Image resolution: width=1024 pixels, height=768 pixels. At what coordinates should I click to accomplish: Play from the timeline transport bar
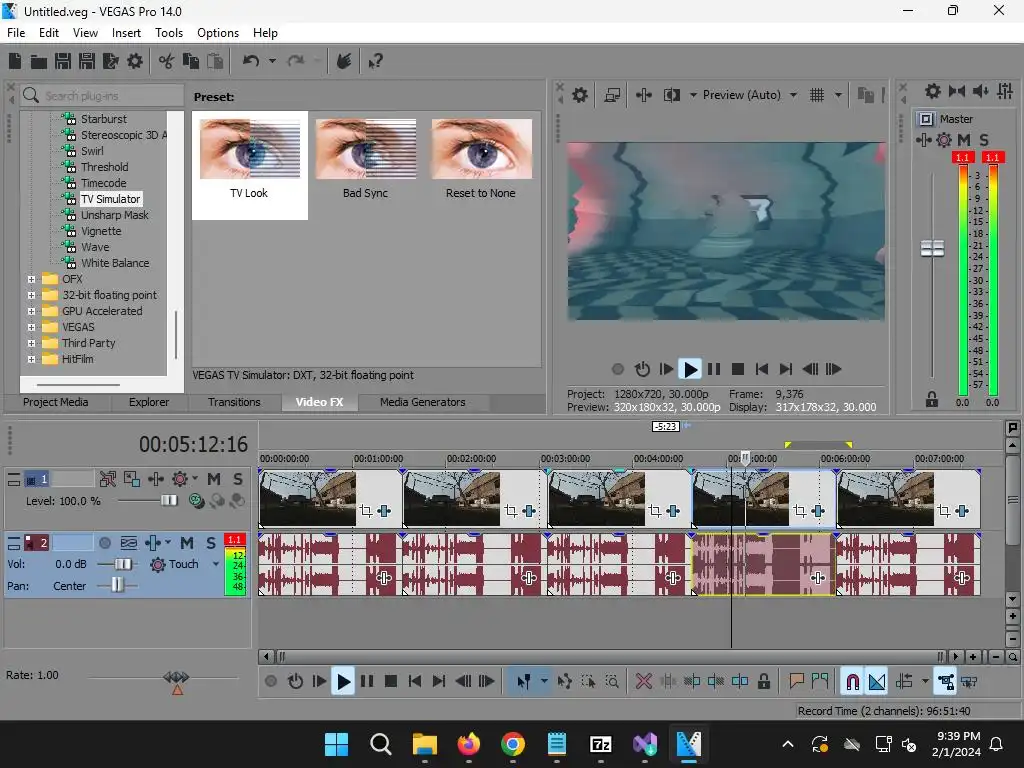click(343, 682)
